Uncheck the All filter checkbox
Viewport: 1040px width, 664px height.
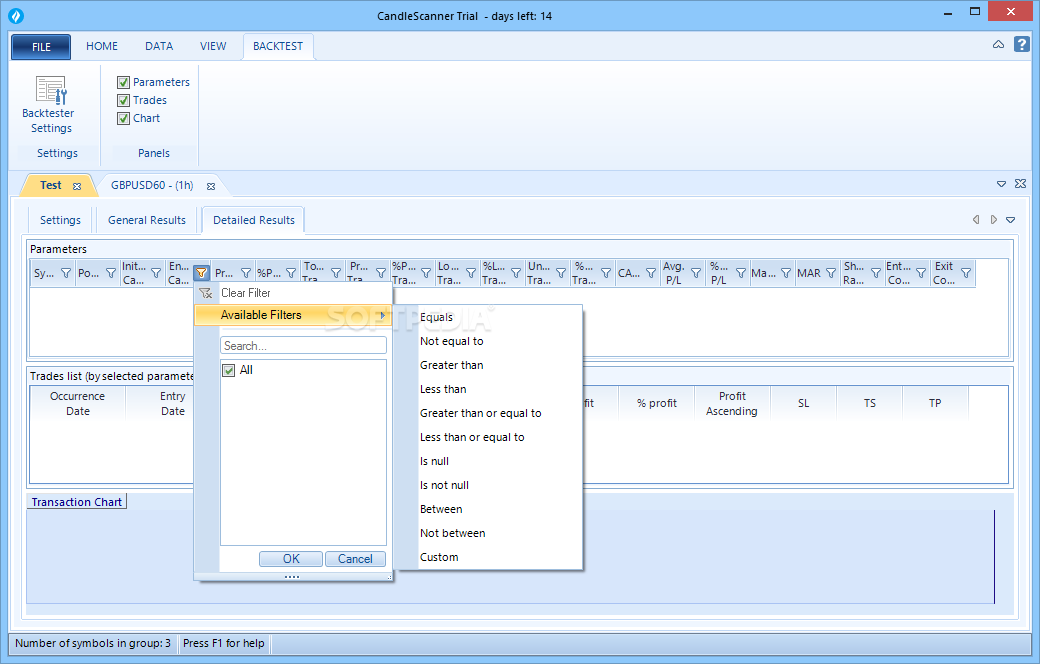(x=229, y=370)
